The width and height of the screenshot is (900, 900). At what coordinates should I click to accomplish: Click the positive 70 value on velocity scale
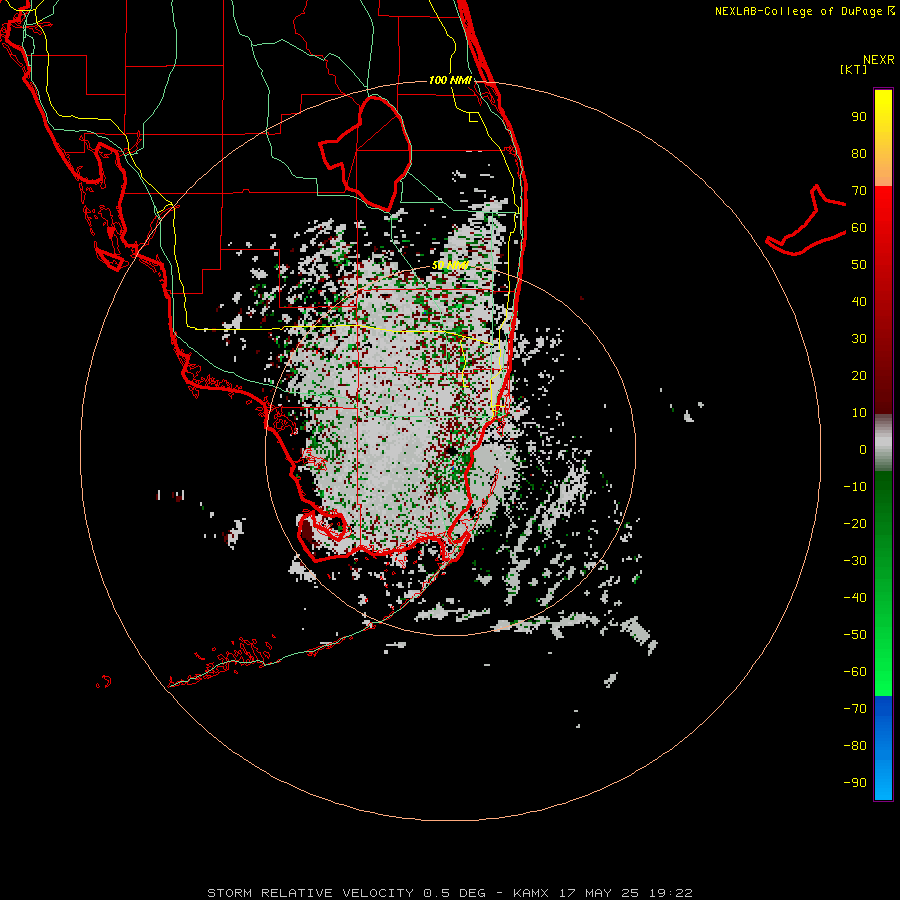pos(859,191)
